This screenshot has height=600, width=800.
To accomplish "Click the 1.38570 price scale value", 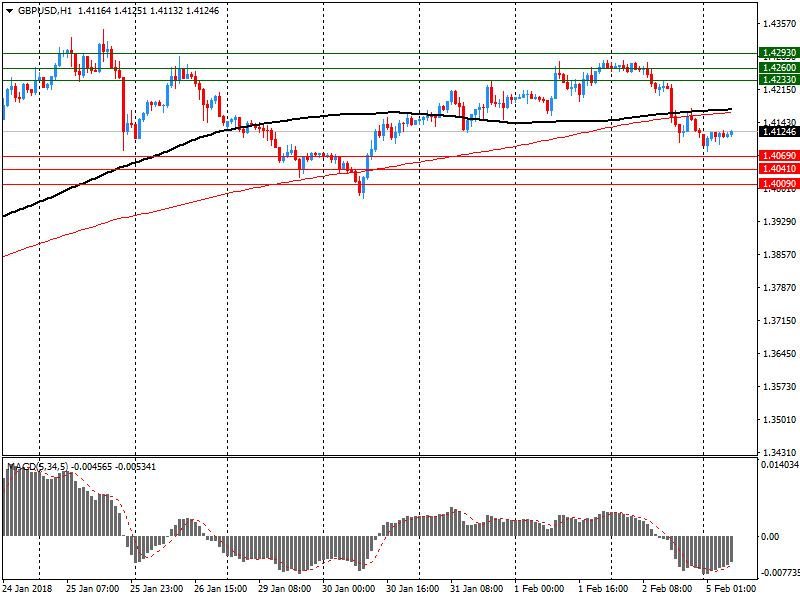I will click(779, 255).
